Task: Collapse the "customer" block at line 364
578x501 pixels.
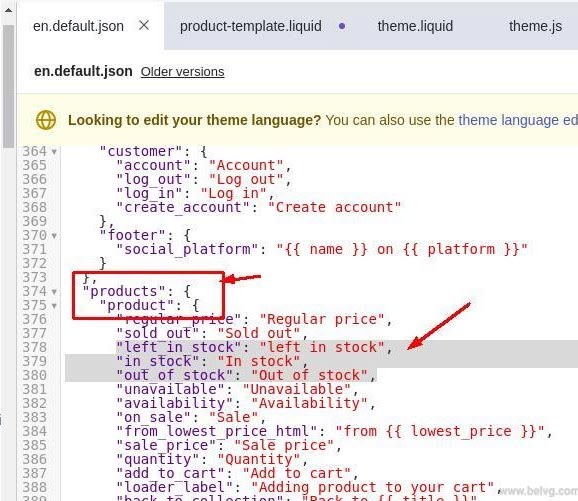Action: click(54, 152)
